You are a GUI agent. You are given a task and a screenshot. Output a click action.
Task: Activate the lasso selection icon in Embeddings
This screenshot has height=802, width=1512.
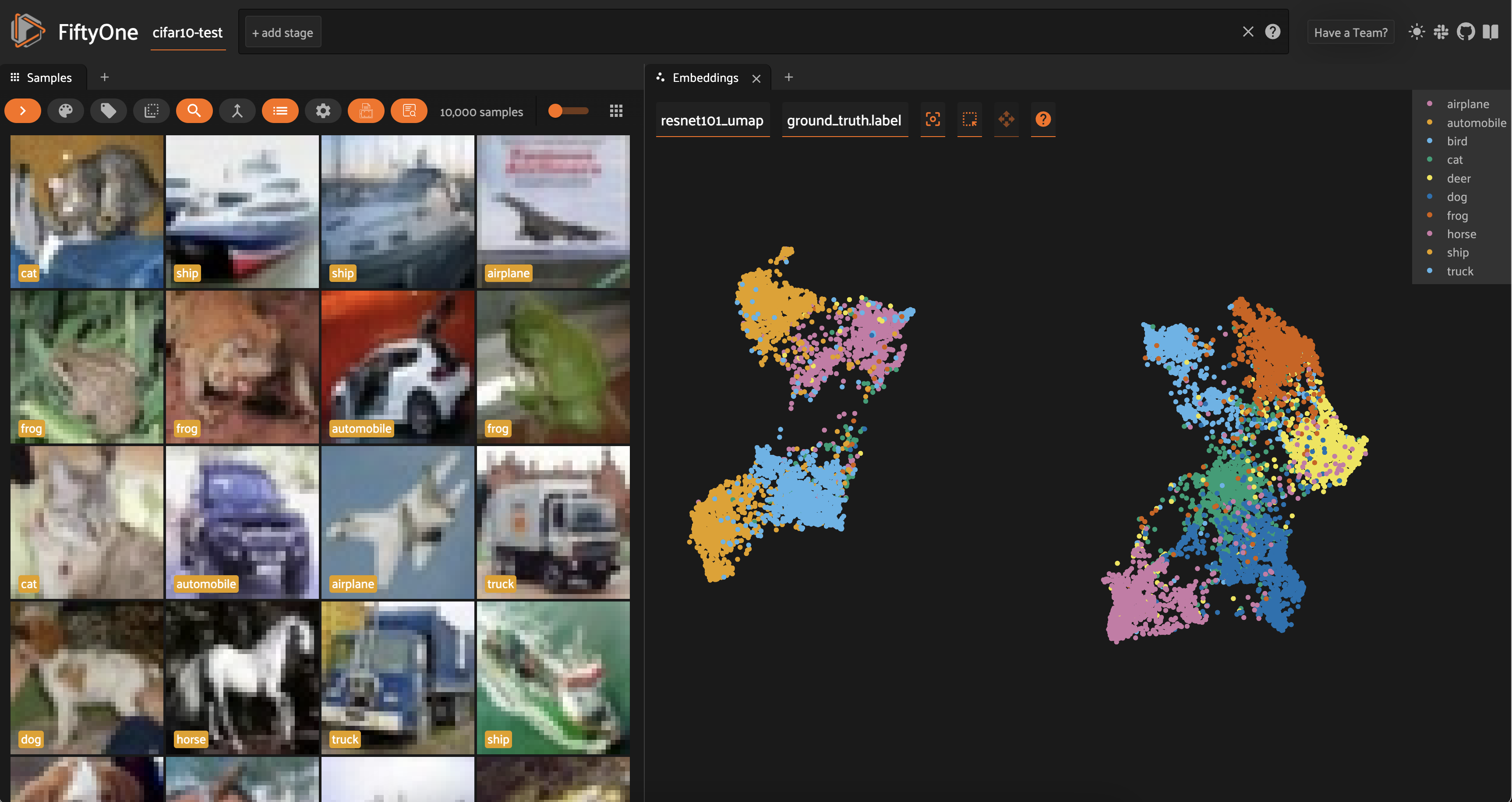(x=969, y=120)
